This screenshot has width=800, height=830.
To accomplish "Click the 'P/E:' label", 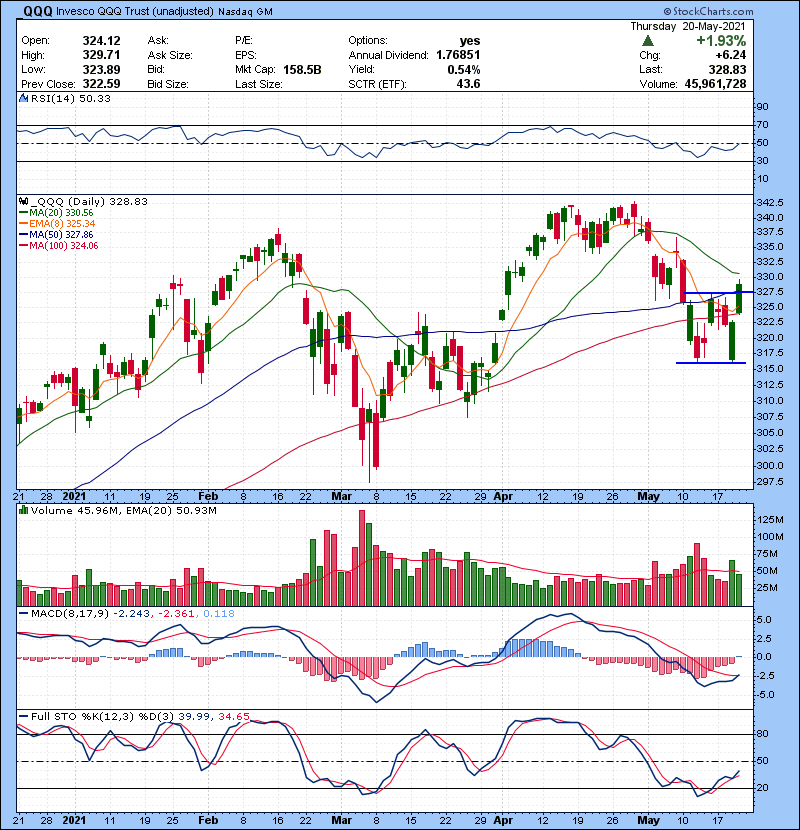I will coord(244,41).
